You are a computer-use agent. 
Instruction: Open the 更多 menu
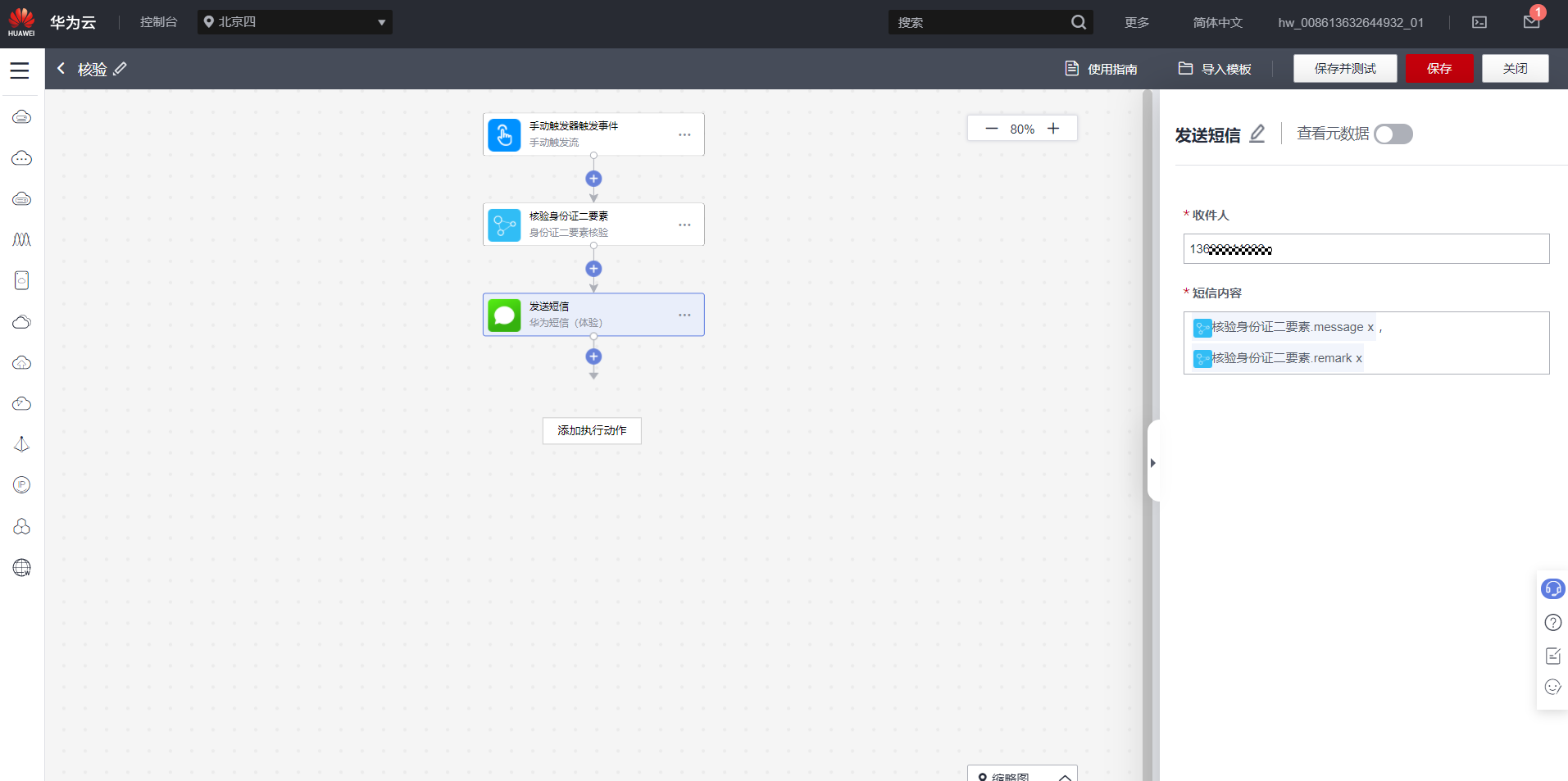(x=1137, y=22)
